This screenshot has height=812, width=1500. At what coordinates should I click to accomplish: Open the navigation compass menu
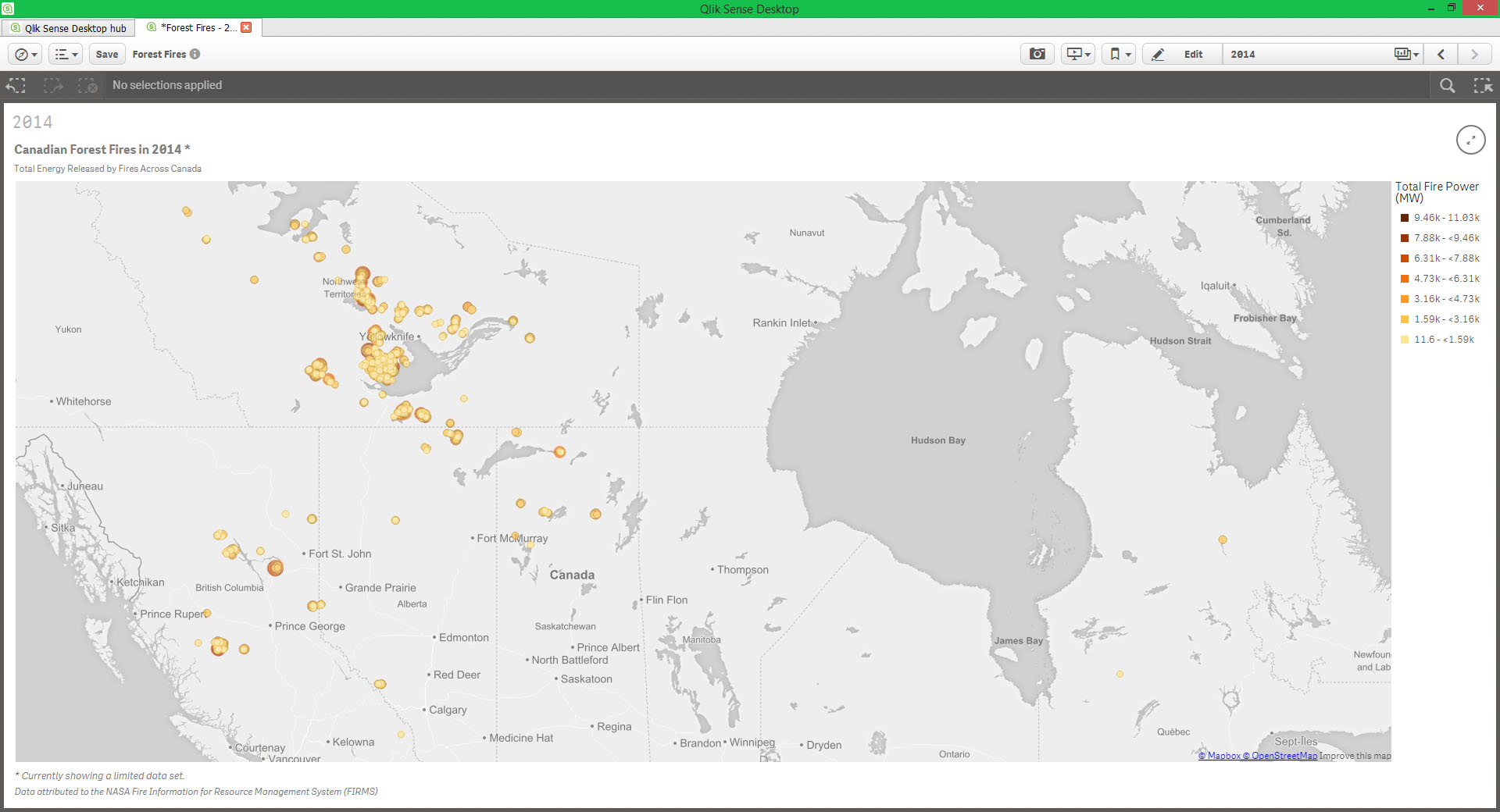coord(26,54)
